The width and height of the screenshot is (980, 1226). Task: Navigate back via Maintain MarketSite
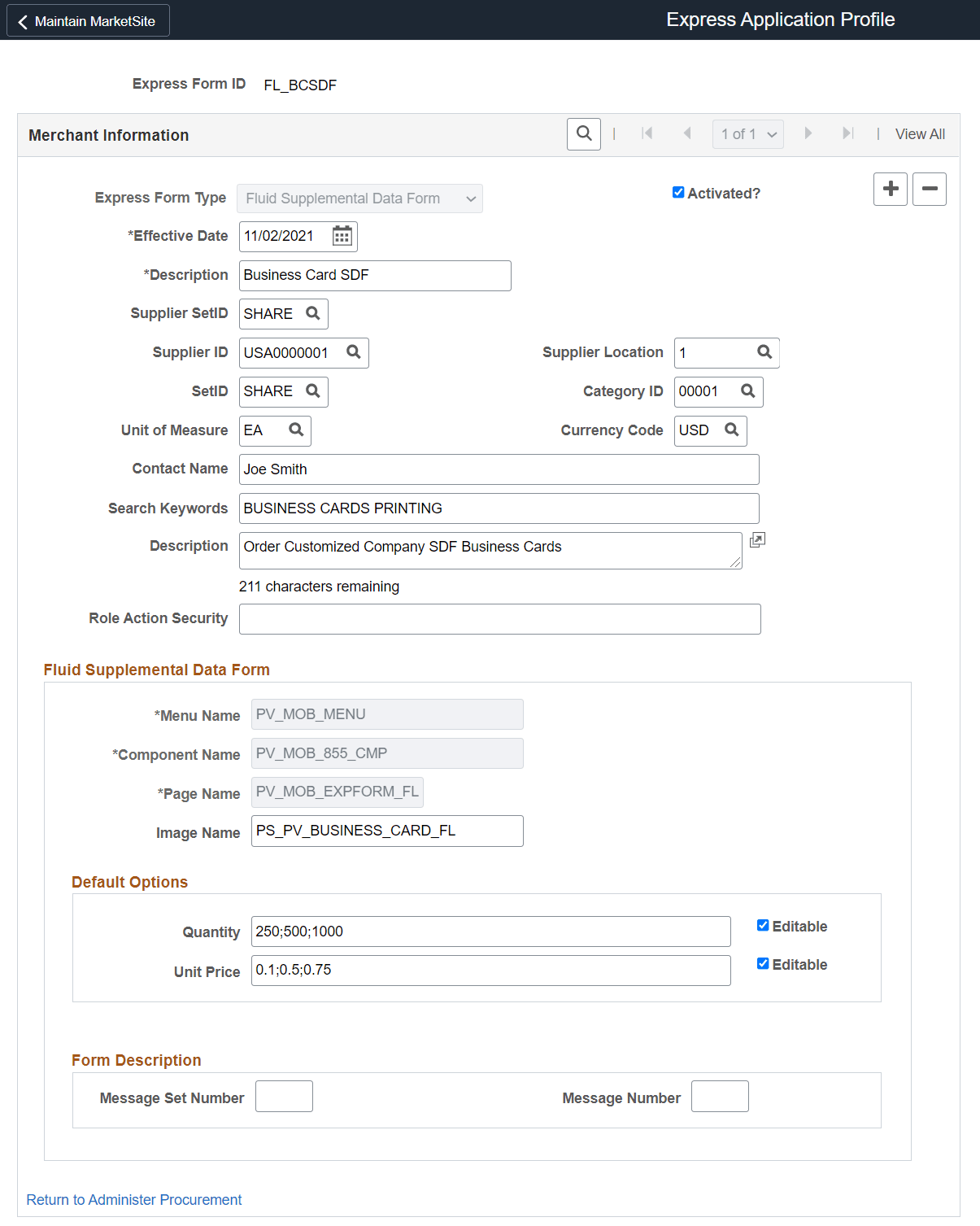point(87,20)
